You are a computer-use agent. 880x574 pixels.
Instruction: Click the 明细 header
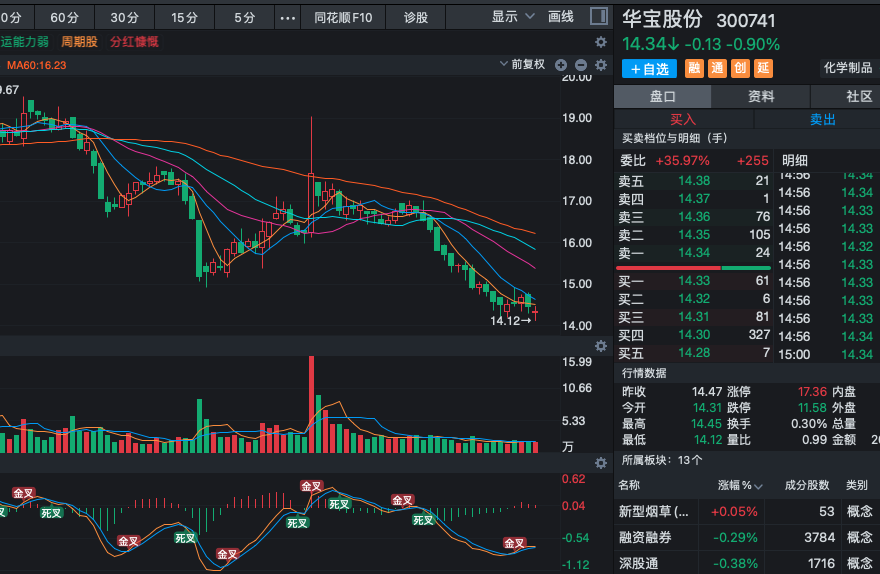(x=795, y=161)
